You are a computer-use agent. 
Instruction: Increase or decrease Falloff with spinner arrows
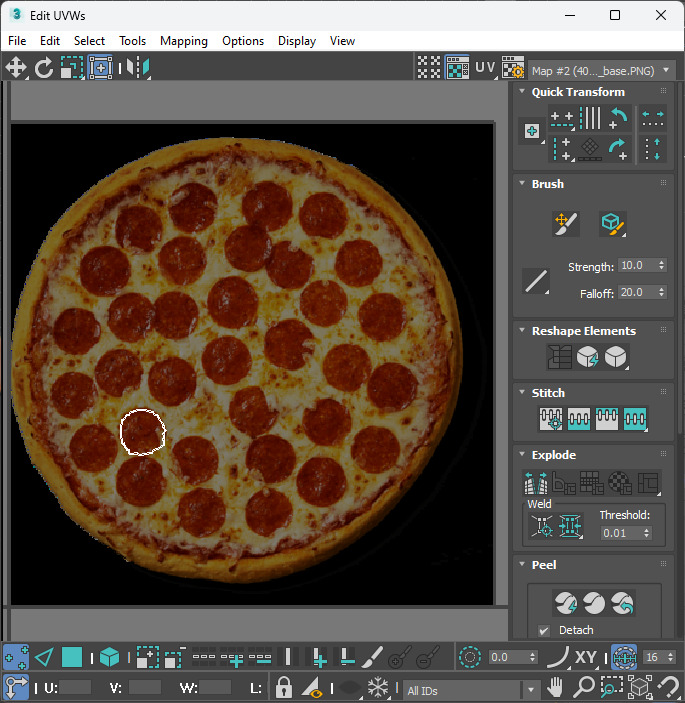[x=661, y=292]
